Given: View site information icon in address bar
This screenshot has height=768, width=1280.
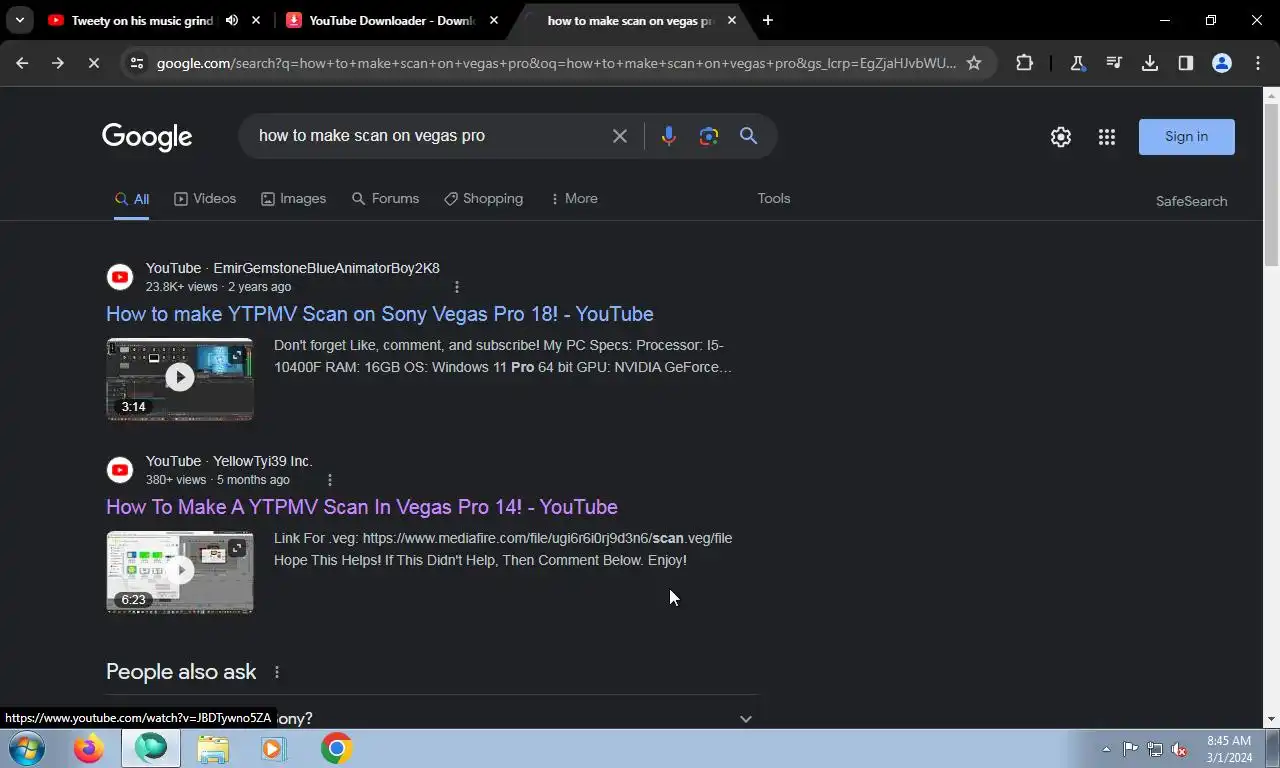Looking at the screenshot, I should pyautogui.click(x=137, y=63).
